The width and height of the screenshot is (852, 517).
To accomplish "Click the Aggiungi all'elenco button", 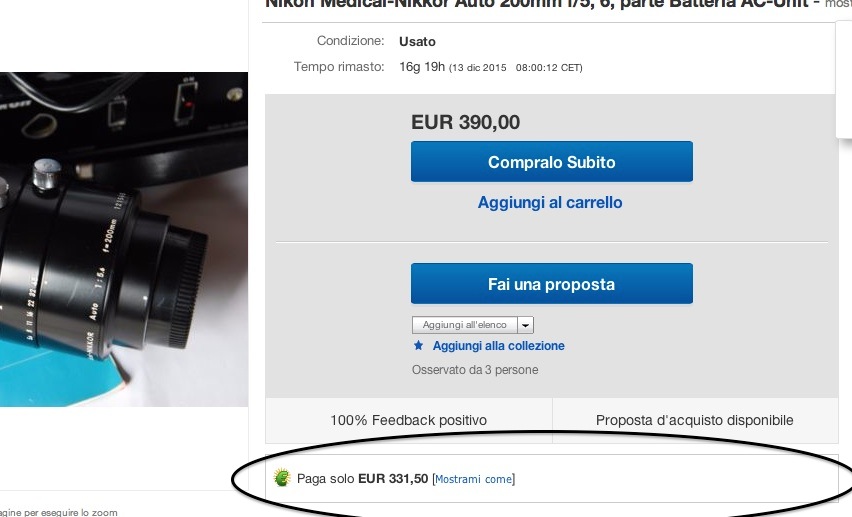I will tap(465, 325).
